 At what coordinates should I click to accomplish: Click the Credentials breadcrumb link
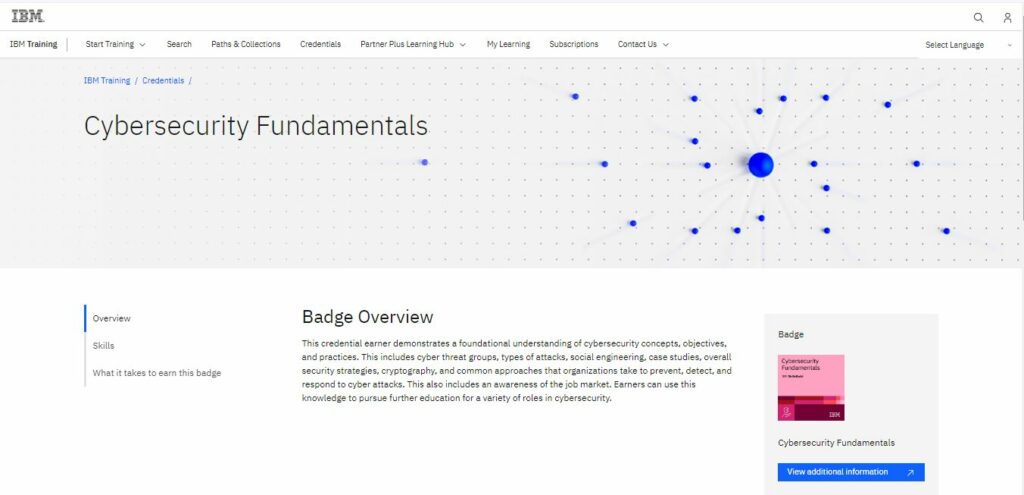point(163,80)
